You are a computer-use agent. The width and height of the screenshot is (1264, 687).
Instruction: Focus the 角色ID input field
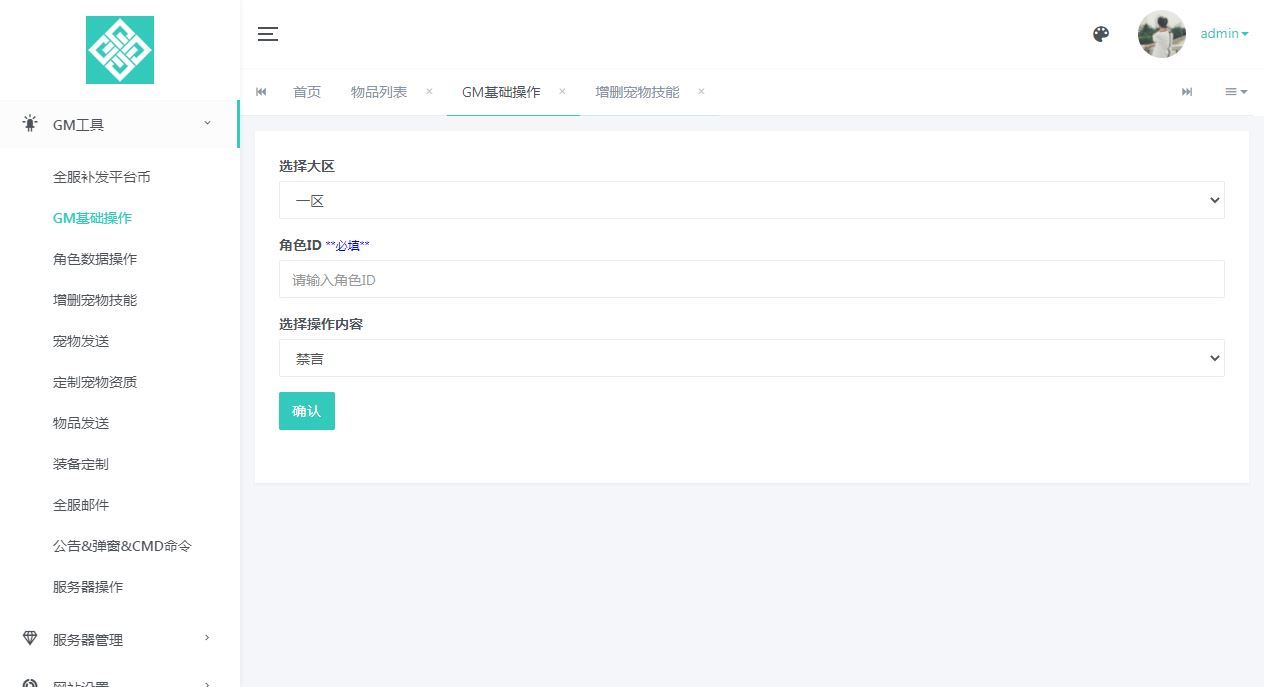point(751,280)
